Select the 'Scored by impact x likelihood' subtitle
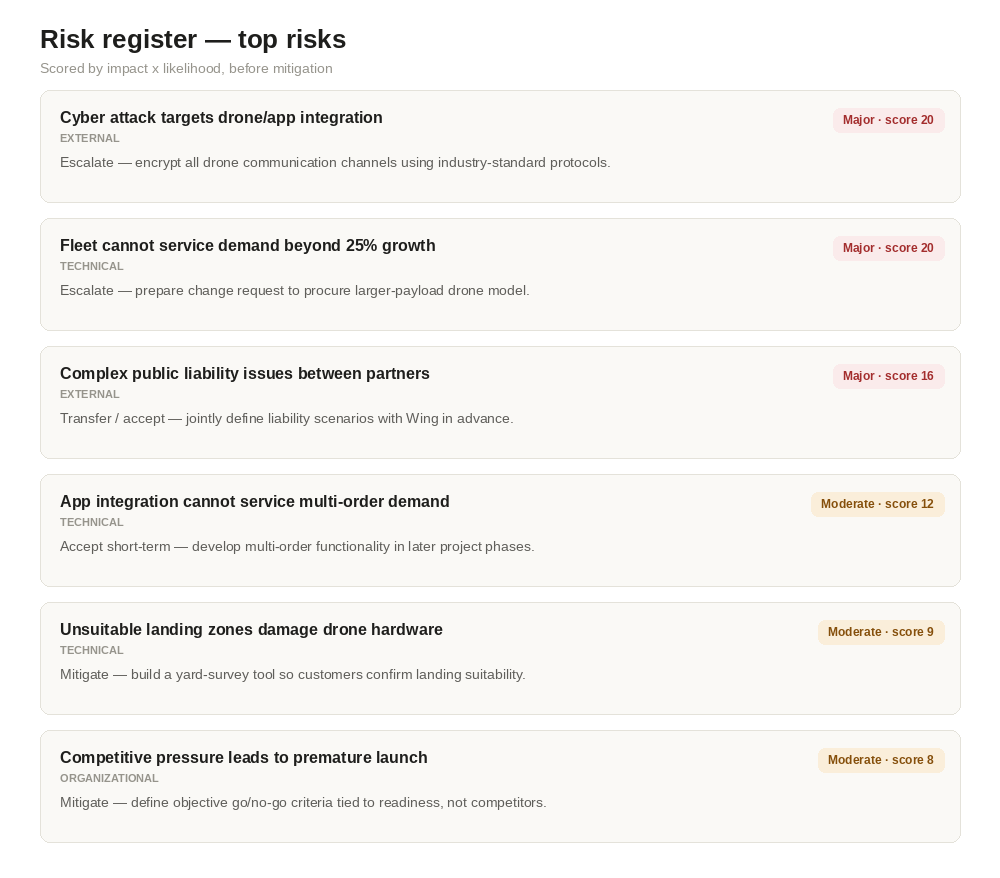1000x878 pixels. point(186,69)
